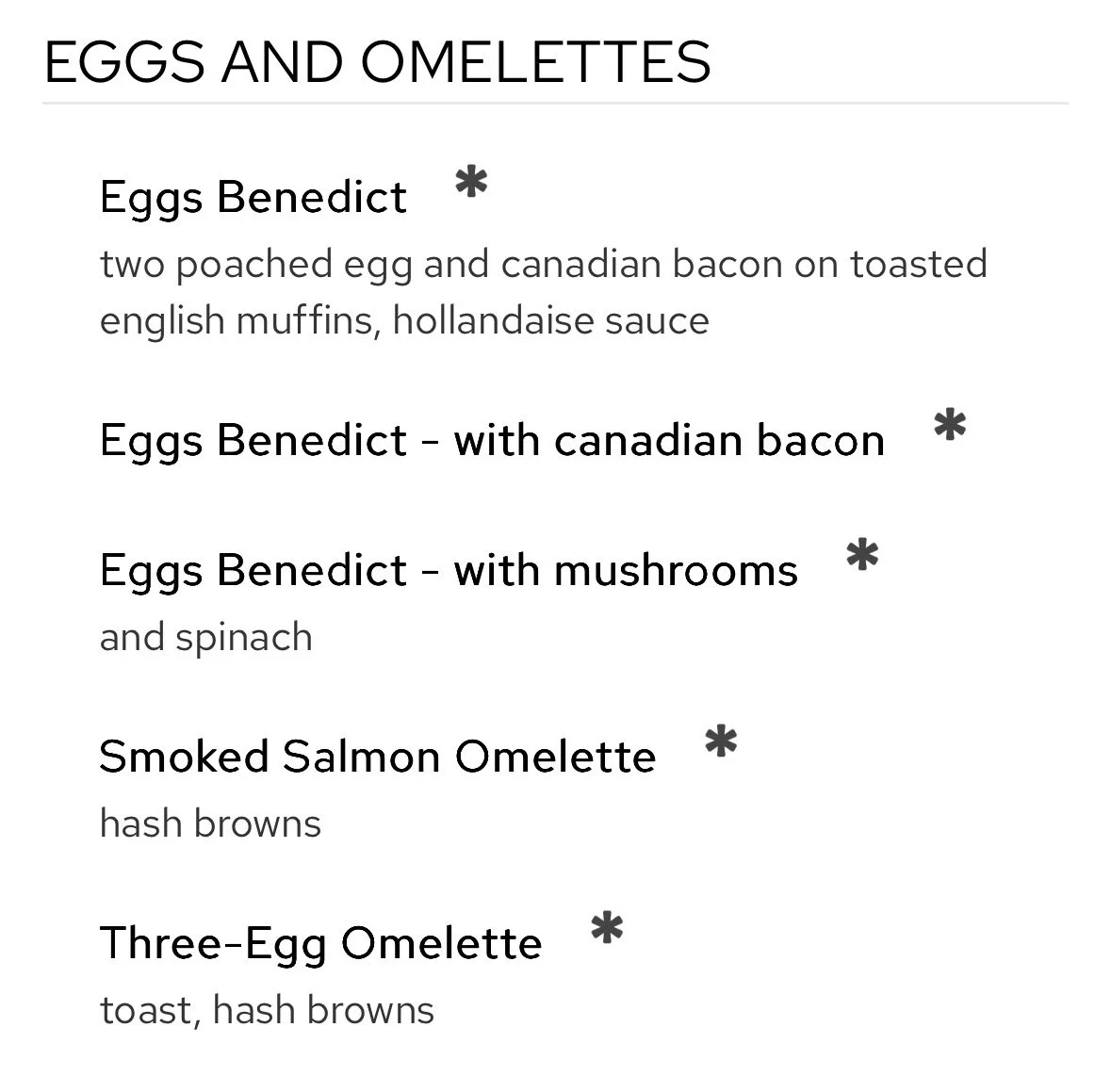Select the Three-Egg Omelette title
Screen dimensions: 1111x1092
coord(321,944)
